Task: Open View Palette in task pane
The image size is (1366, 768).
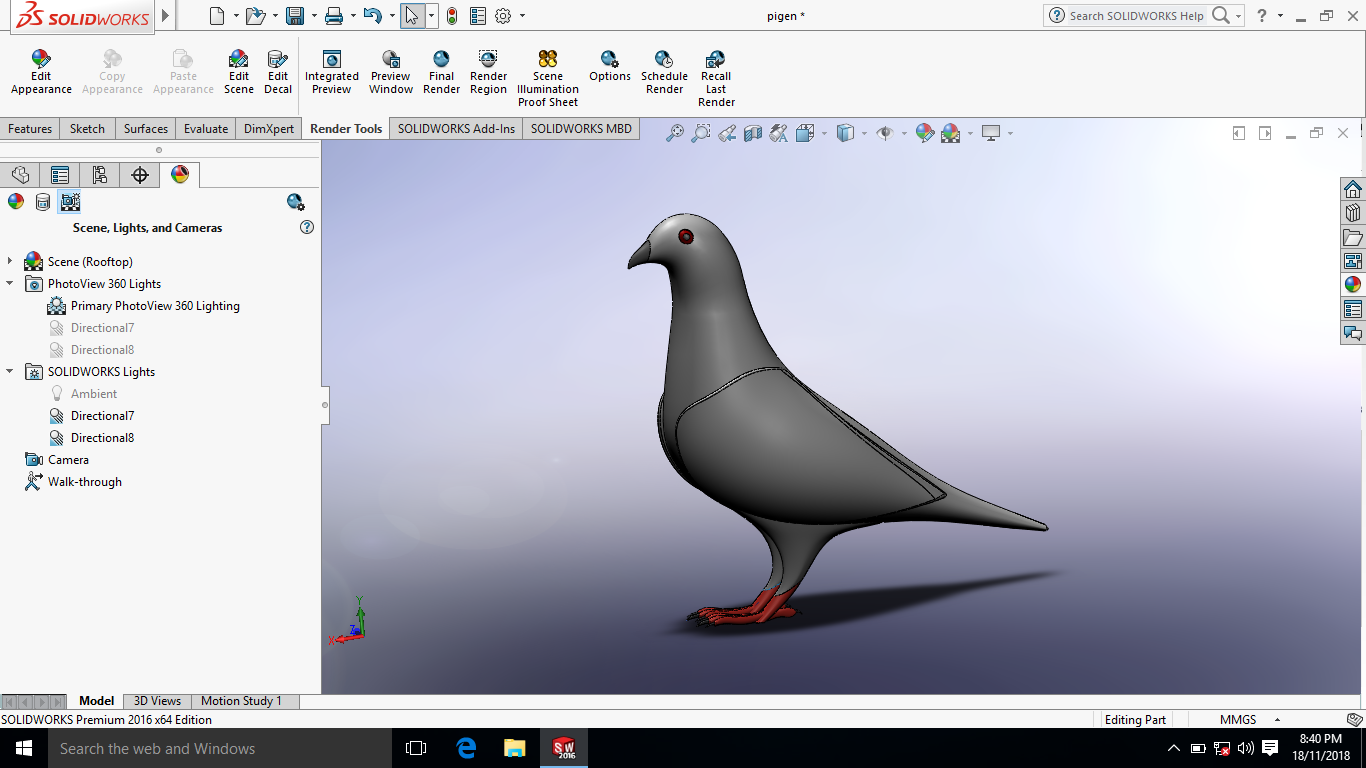Action: pyautogui.click(x=1353, y=261)
